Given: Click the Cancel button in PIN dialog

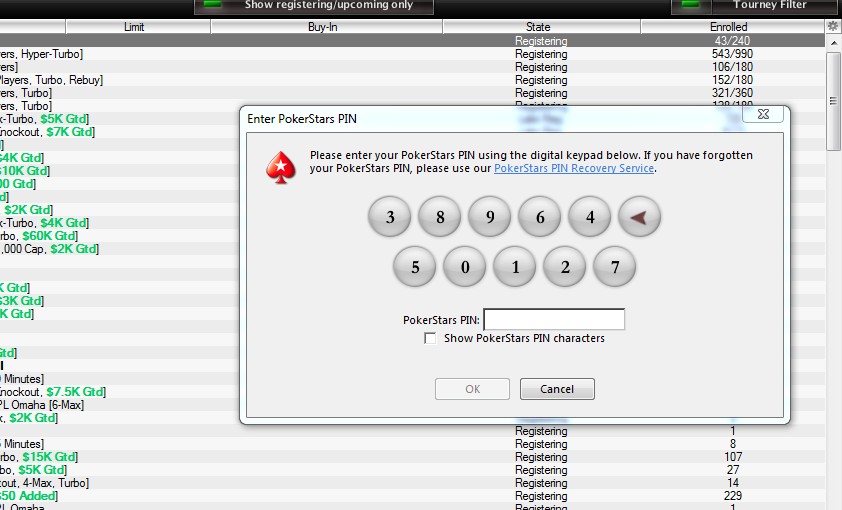Looking at the screenshot, I should (557, 389).
